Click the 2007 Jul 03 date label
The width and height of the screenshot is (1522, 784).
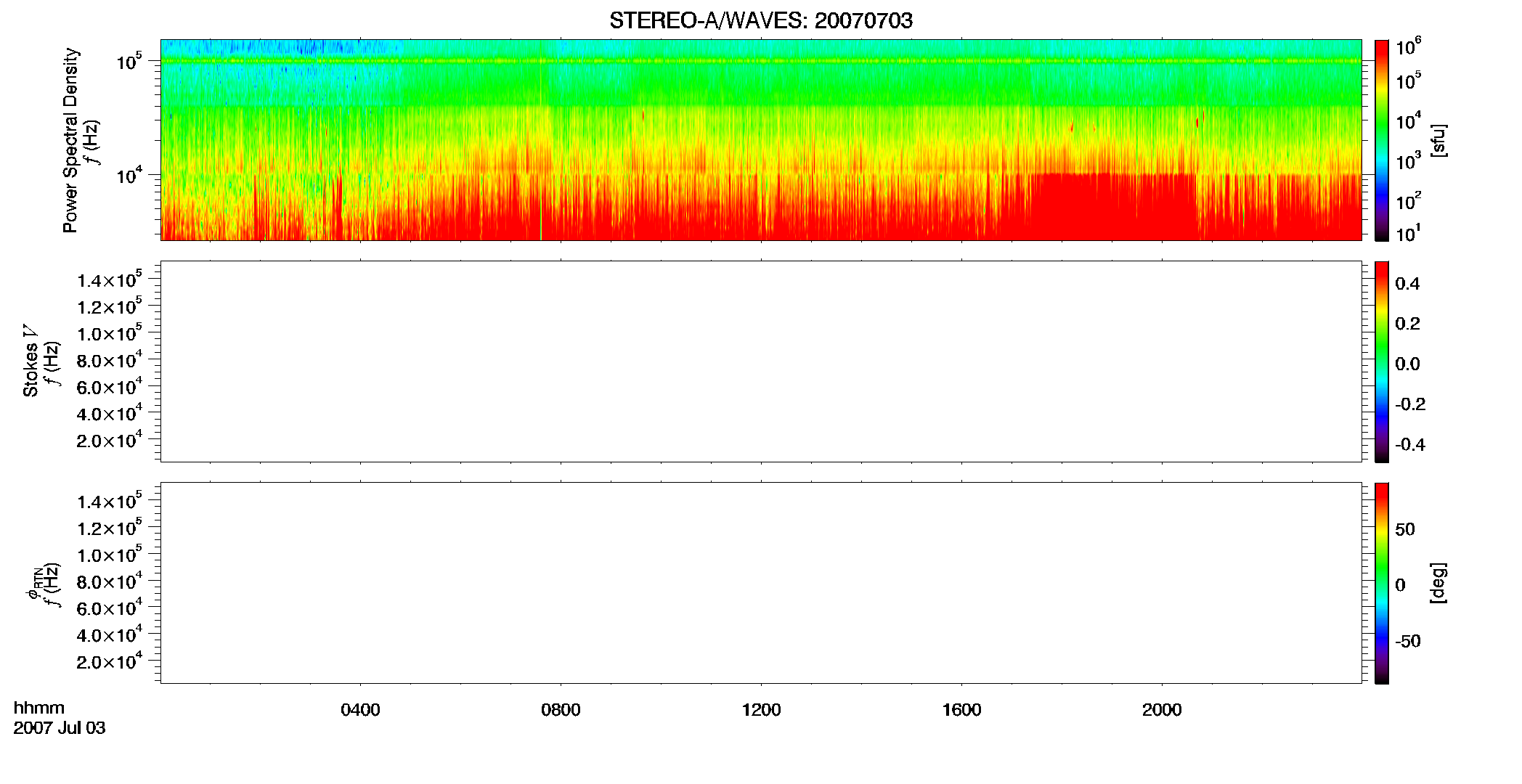60,728
